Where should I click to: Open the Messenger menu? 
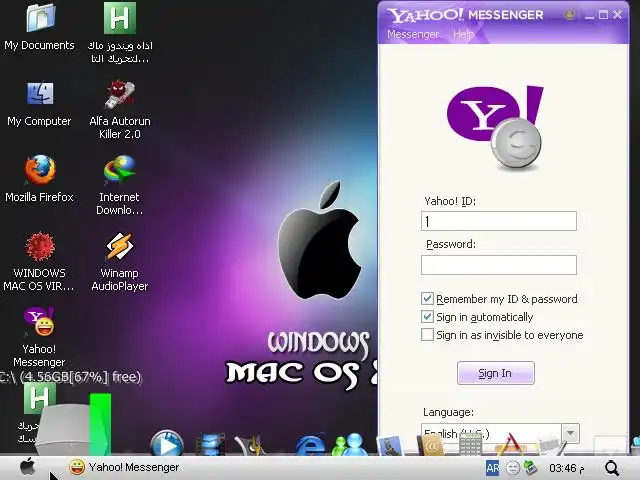click(413, 34)
